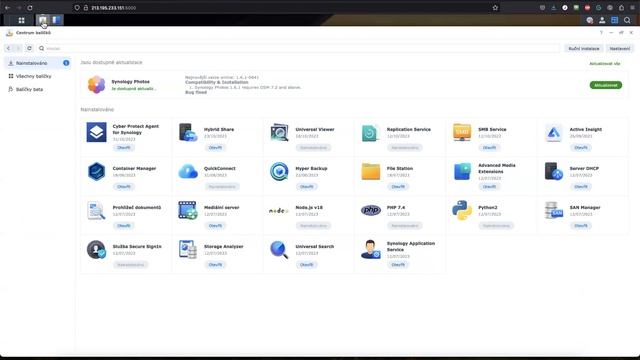Click Otevřít under Active Insight
This screenshot has height=360, width=640.
click(581, 148)
